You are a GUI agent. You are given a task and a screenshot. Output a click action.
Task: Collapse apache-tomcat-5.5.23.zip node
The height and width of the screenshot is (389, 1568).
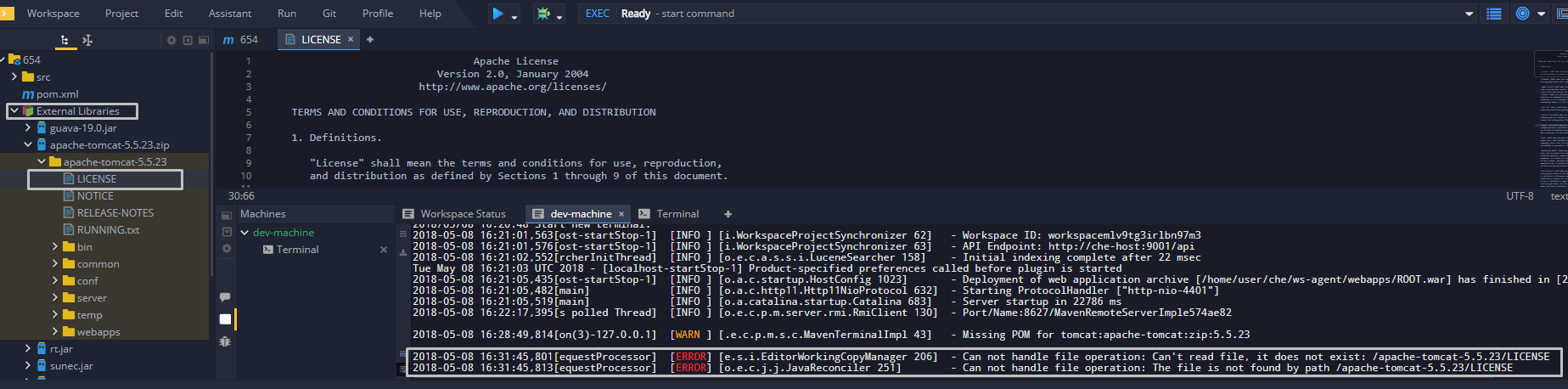coord(28,144)
